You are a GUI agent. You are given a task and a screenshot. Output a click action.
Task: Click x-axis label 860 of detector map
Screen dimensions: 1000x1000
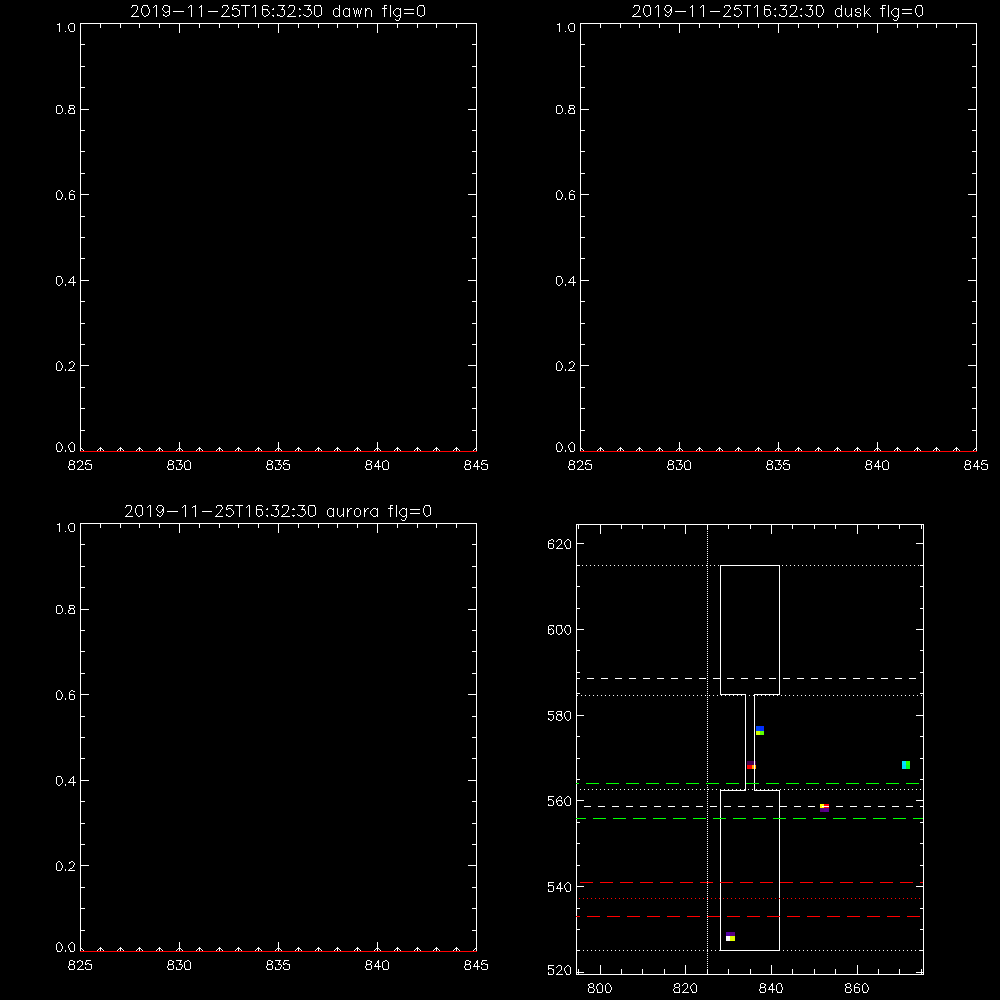[857, 989]
